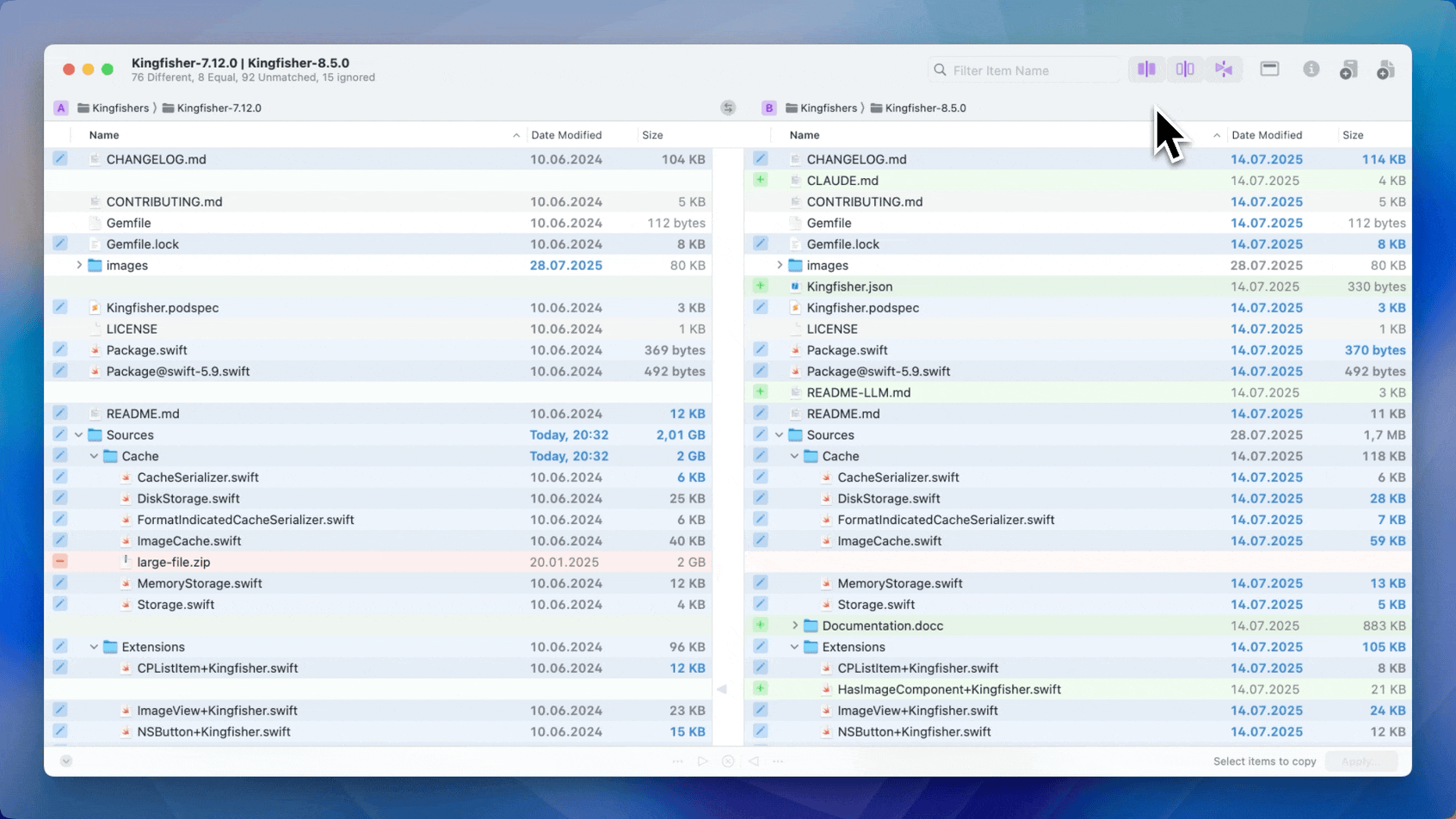The width and height of the screenshot is (1456, 819).
Task: Click the purple A side badge
Action: (x=60, y=108)
